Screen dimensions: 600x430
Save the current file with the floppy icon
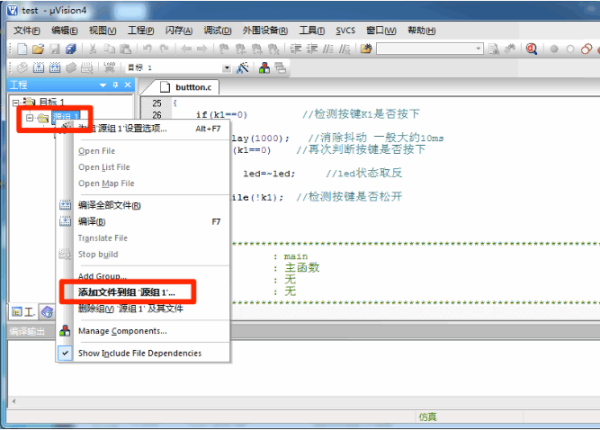tap(55, 49)
